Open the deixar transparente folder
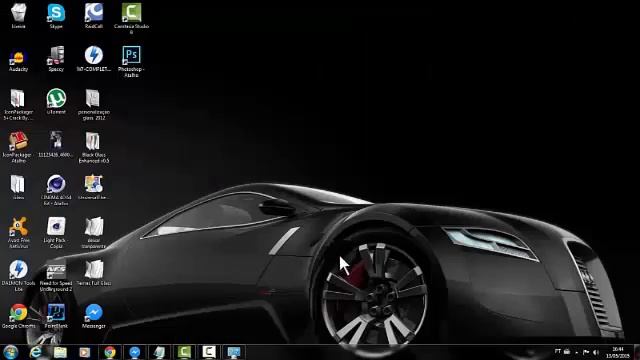Screen dimensions: 640x360 tap(93, 233)
